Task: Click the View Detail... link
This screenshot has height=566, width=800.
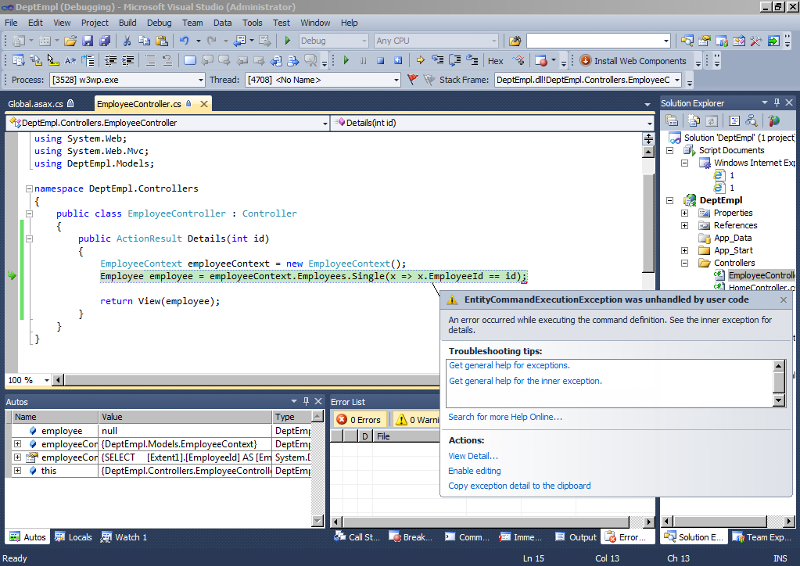Action: (473, 456)
